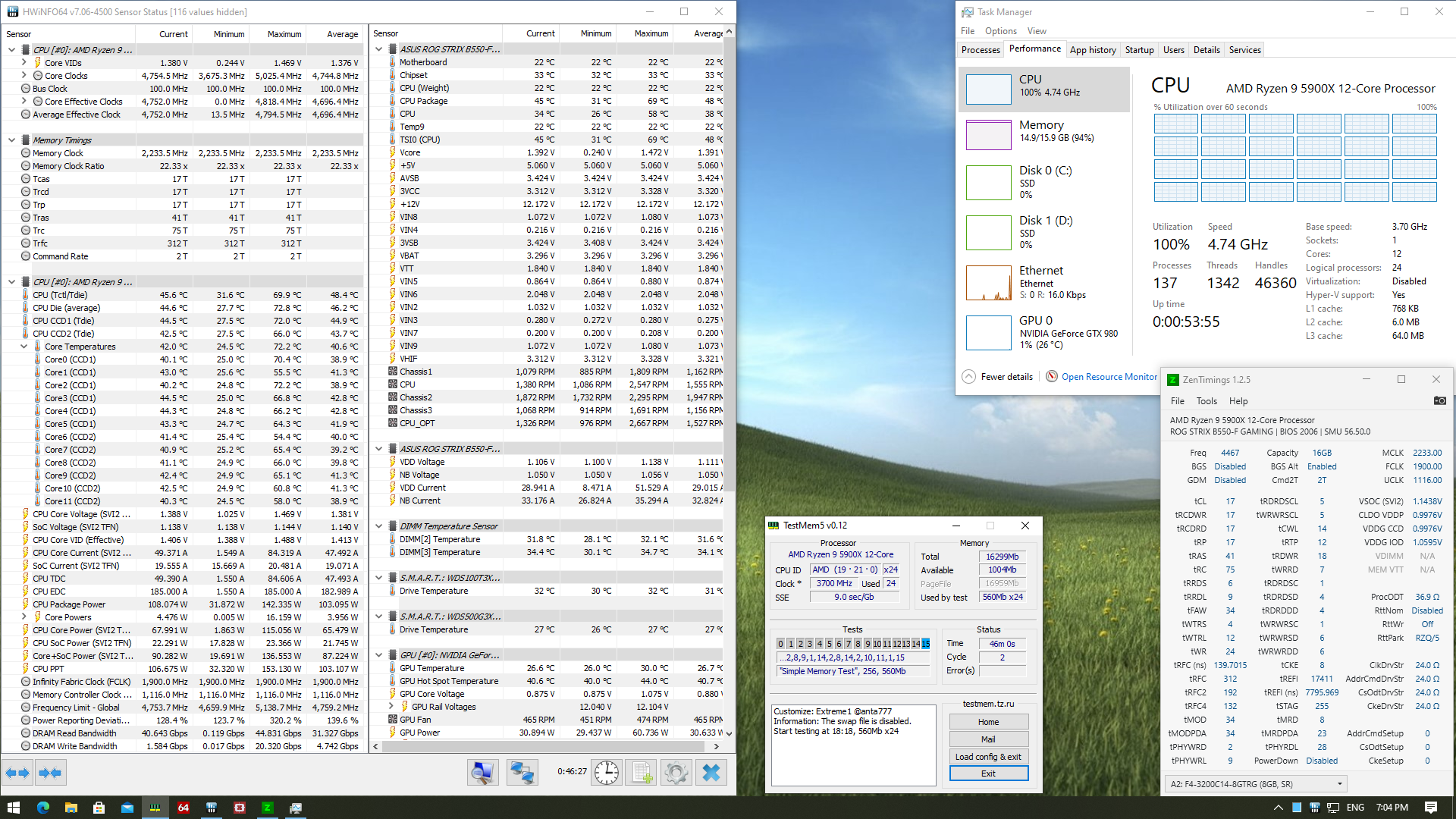Switch to App history tab
1456x819 pixels.
point(1093,50)
